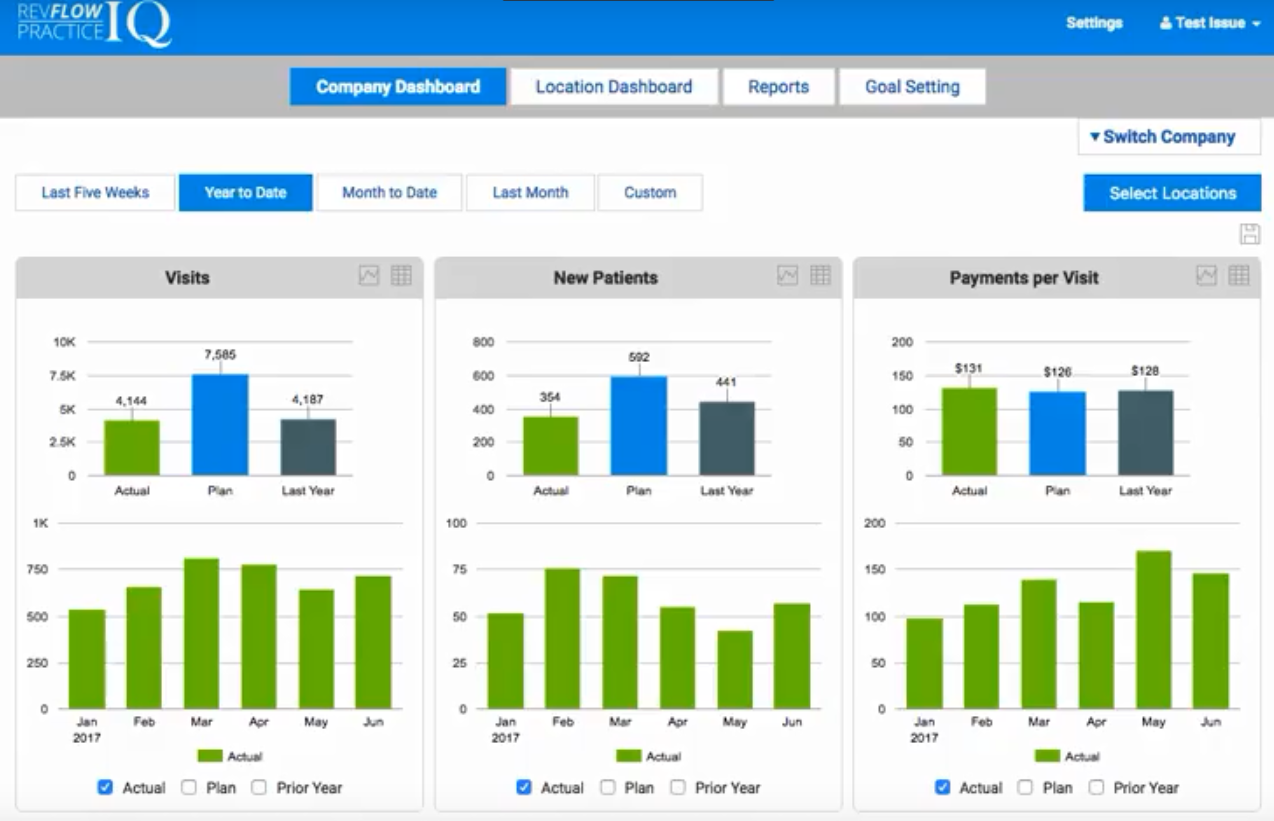Expand the Switch Company dropdown
The width and height of the screenshot is (1274, 821).
point(1169,137)
